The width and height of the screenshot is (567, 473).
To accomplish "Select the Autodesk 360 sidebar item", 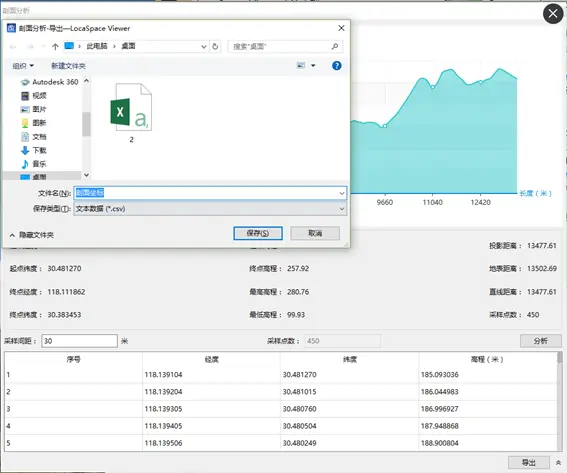I will click(x=50, y=82).
